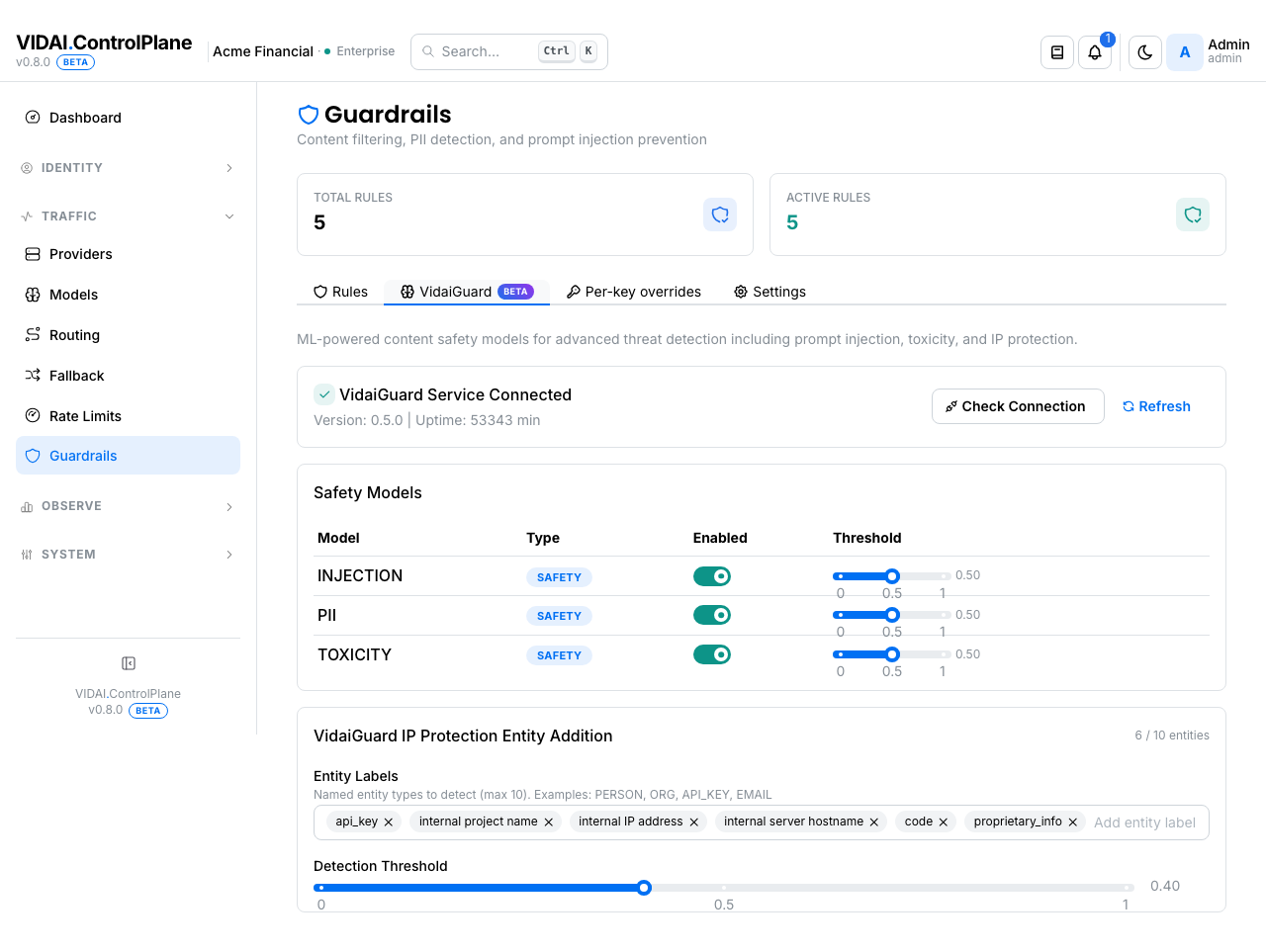
Task: Remove the internal IP address label
Action: pyautogui.click(x=694, y=822)
